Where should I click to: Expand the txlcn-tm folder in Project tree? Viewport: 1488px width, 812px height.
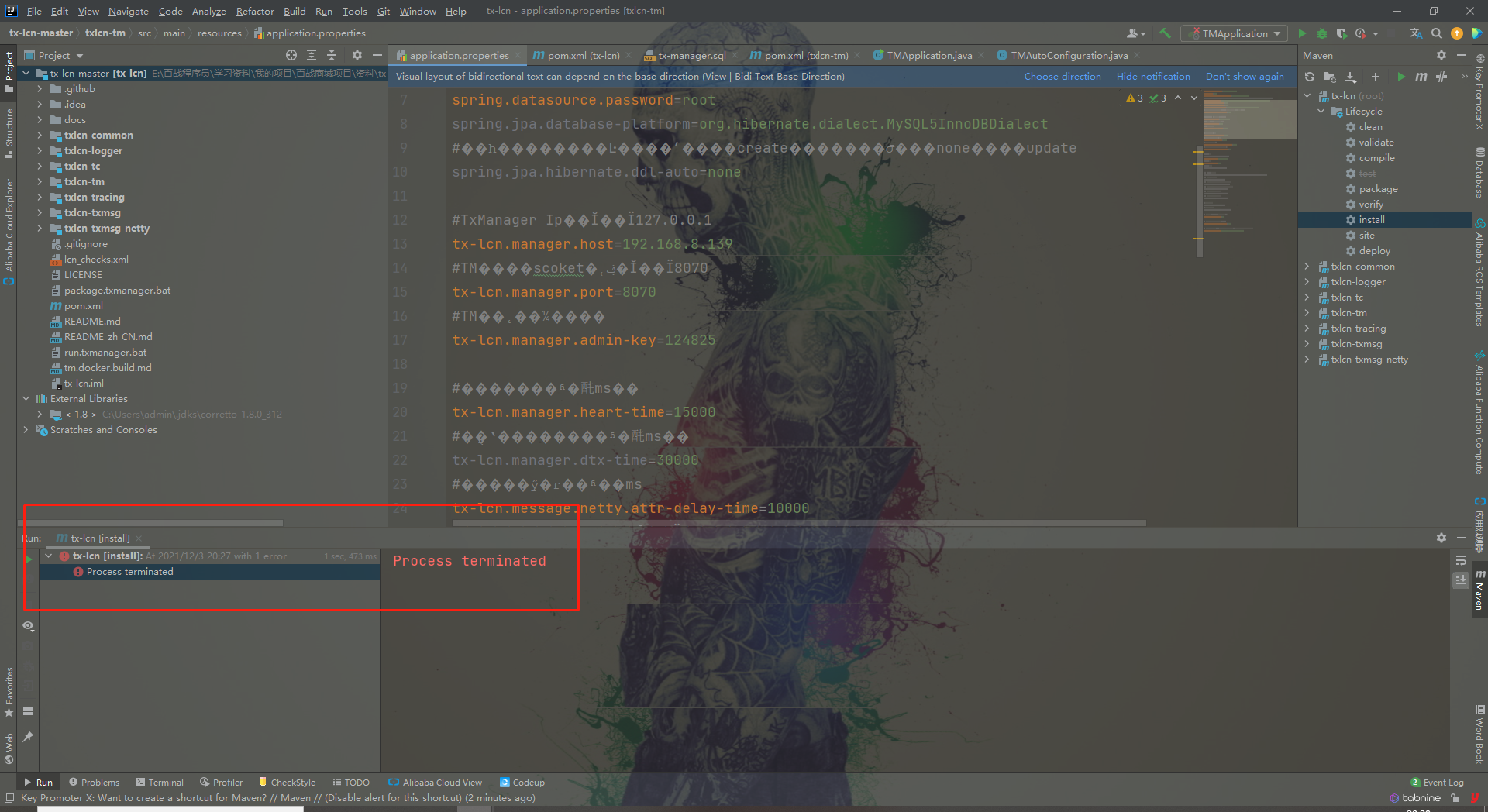(40, 181)
